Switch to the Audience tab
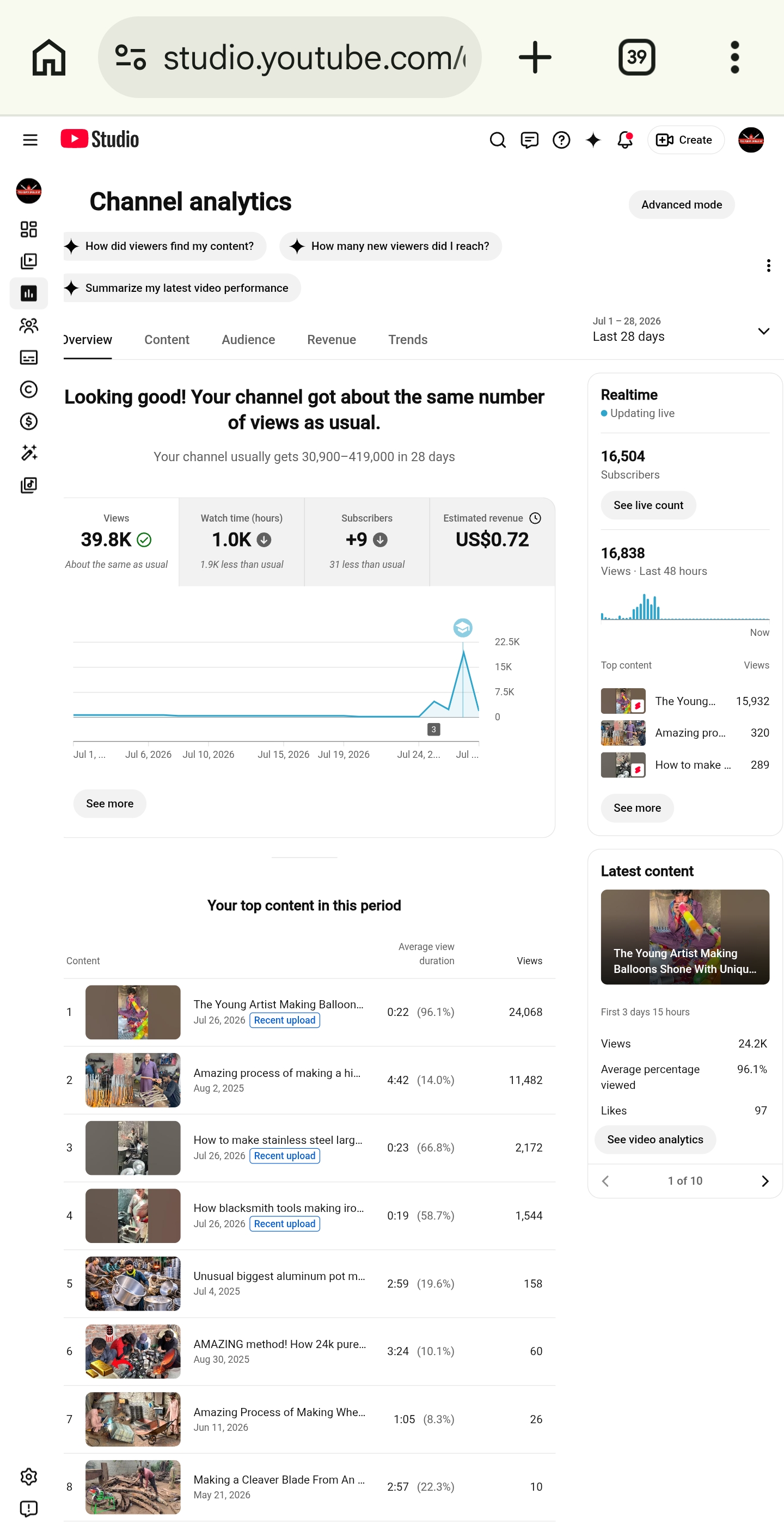This screenshot has height=1531, width=784. click(248, 340)
